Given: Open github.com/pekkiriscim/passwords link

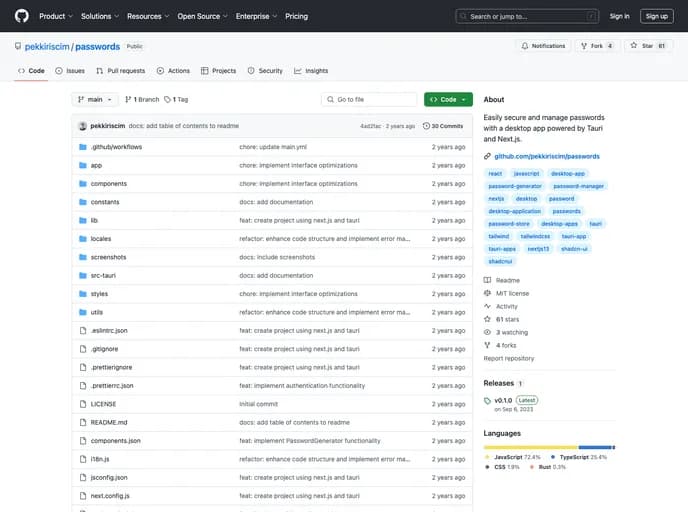Looking at the screenshot, I should (x=547, y=156).
